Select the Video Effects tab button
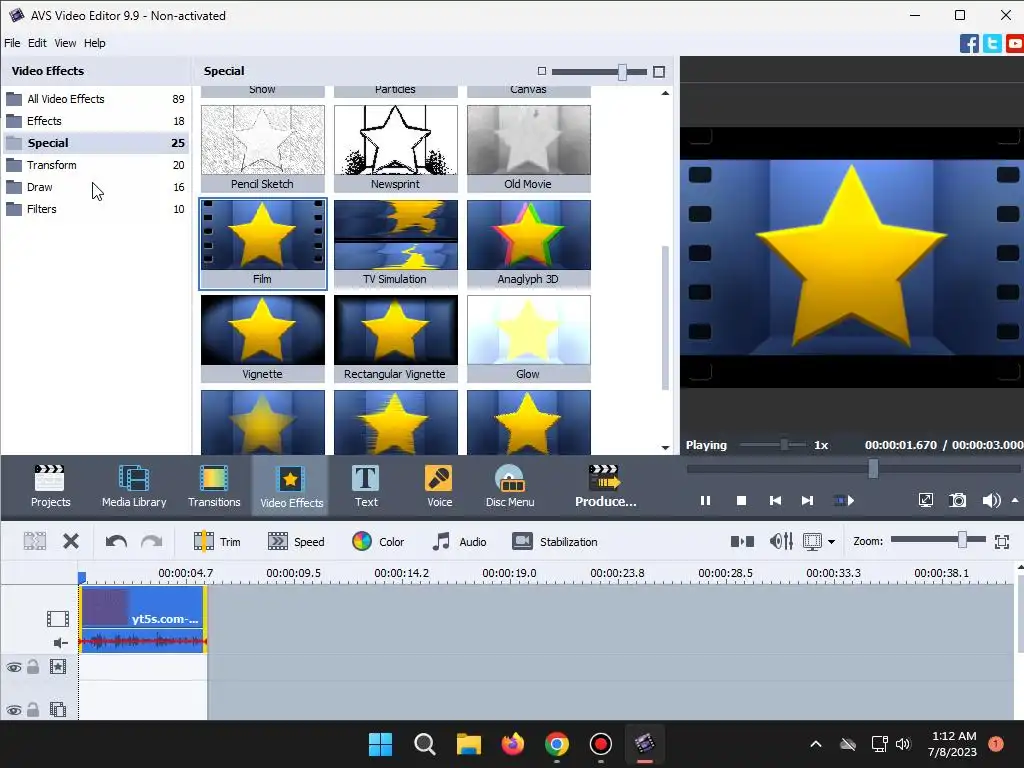The height and width of the screenshot is (768, 1024). click(x=291, y=485)
